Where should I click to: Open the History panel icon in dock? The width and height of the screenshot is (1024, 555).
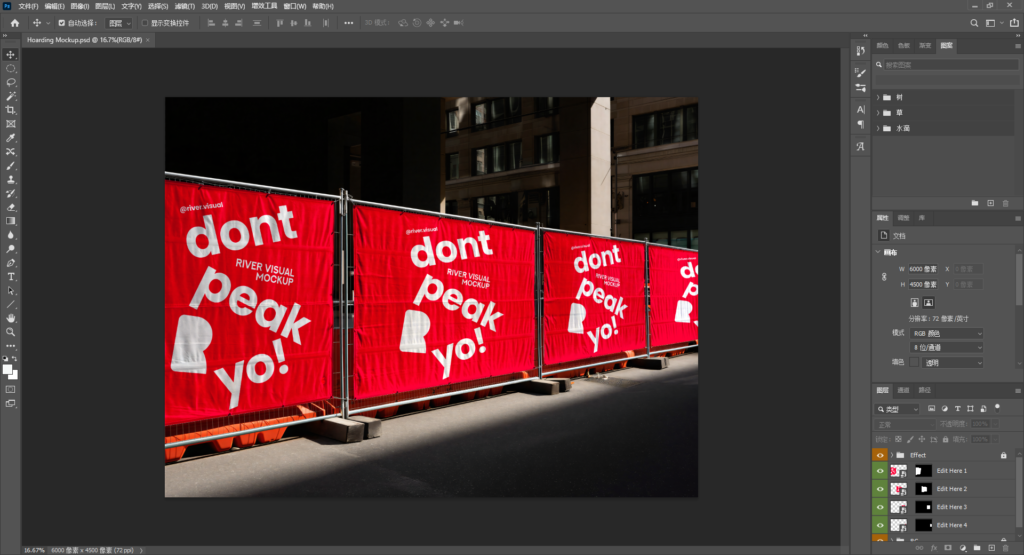860,51
